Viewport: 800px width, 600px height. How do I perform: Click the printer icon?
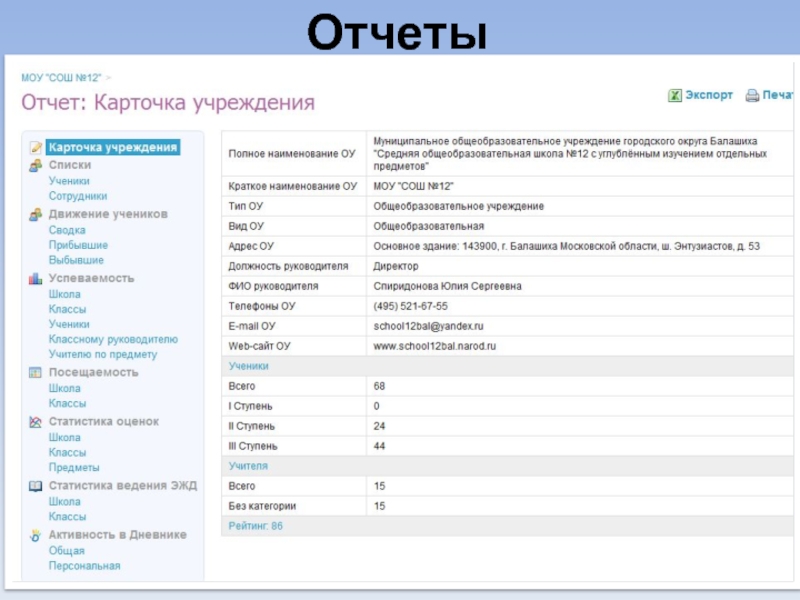tap(752, 95)
